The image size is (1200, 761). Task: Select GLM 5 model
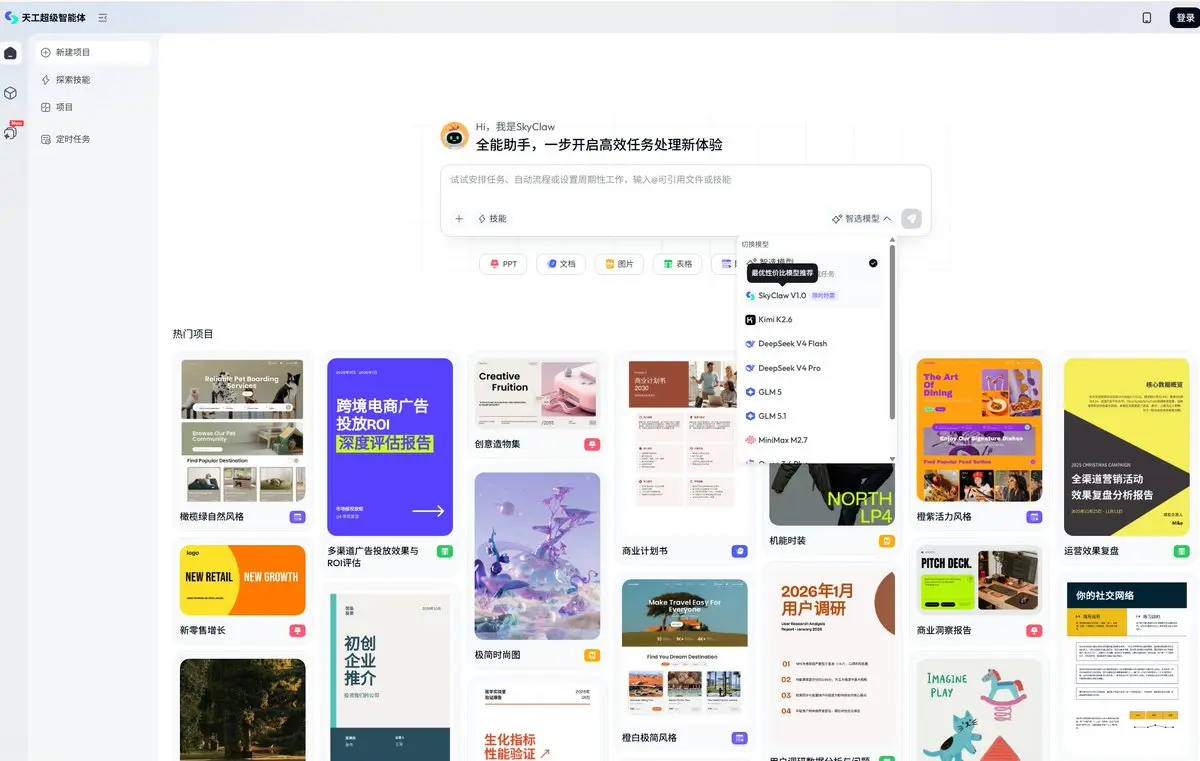811,392
